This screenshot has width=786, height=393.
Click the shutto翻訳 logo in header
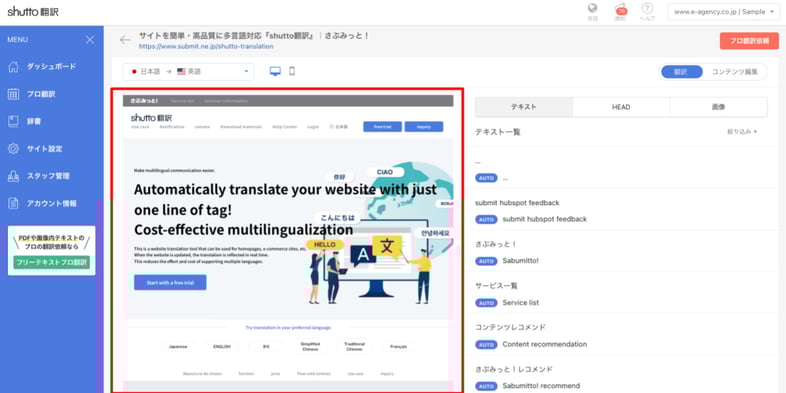[x=33, y=11]
